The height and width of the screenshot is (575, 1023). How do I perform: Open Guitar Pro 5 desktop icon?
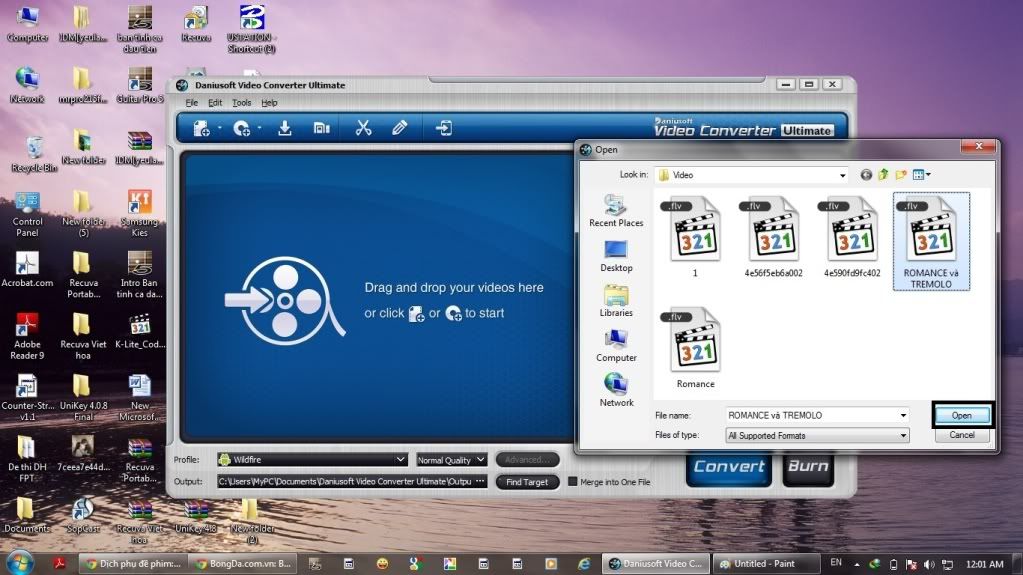point(140,86)
